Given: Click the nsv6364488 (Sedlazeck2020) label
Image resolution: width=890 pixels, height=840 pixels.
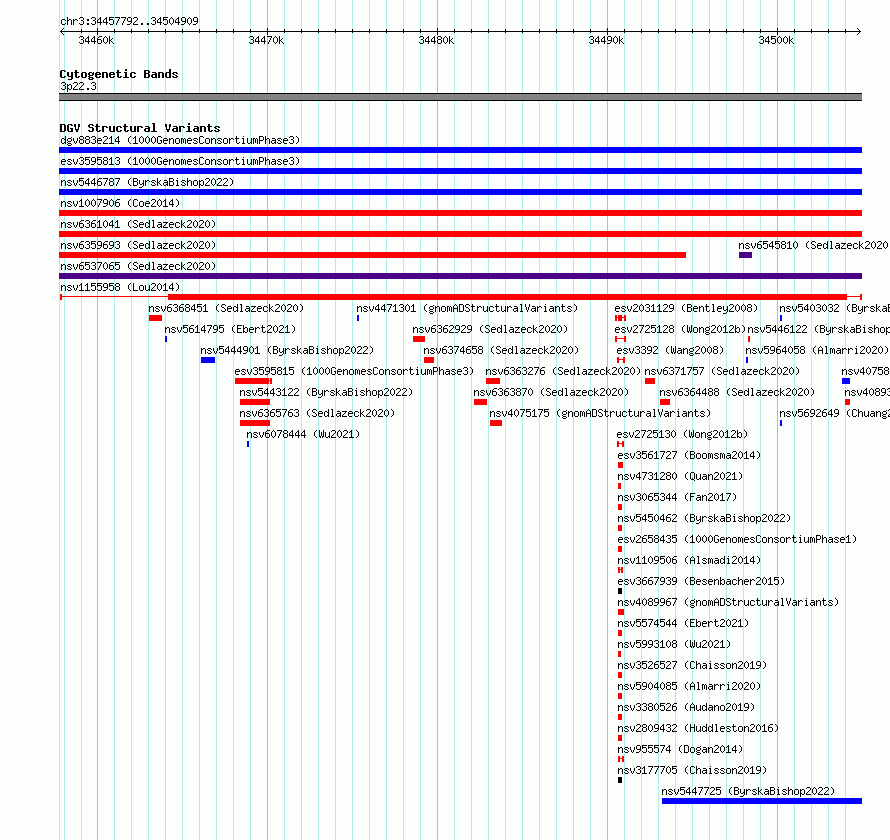Looking at the screenshot, I should [737, 392].
